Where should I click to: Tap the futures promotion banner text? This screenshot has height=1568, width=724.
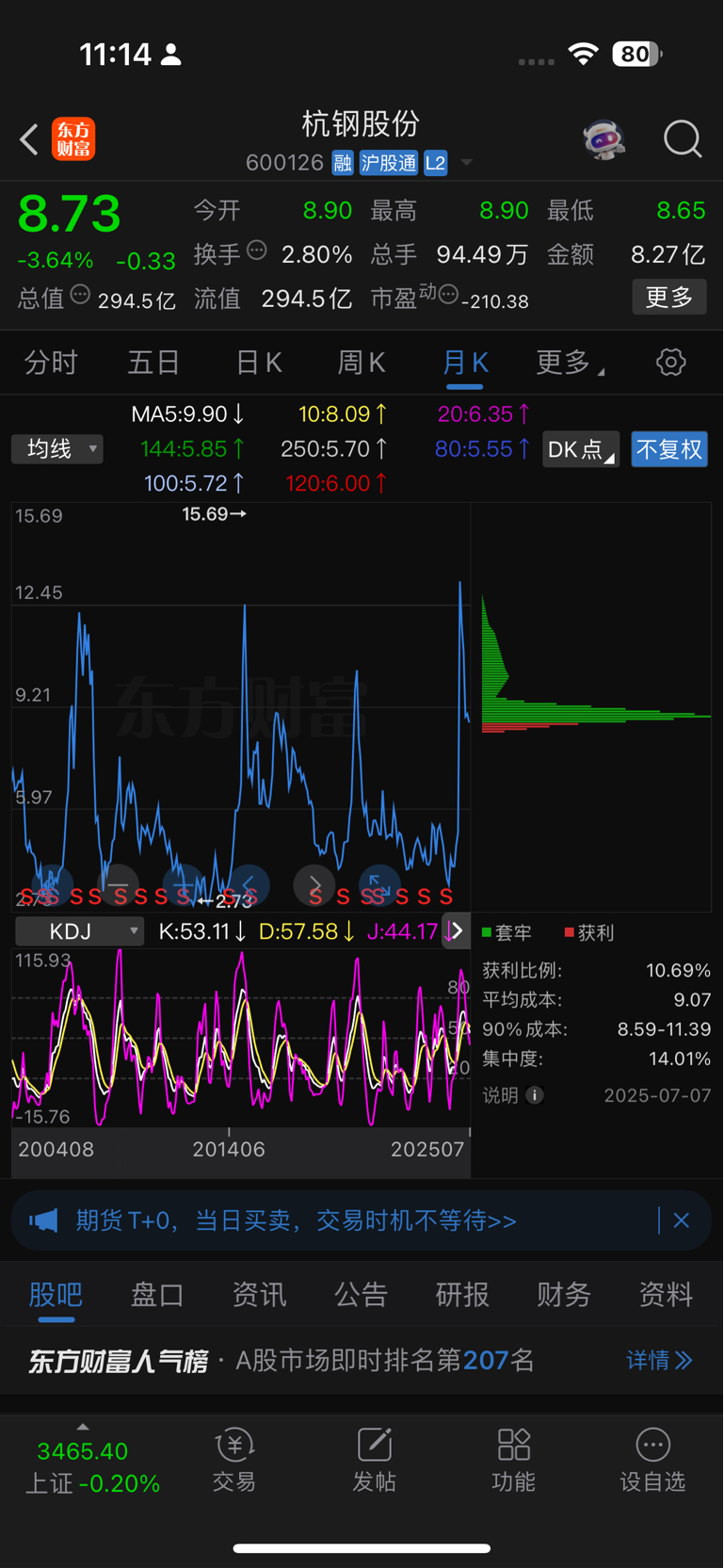point(296,1220)
